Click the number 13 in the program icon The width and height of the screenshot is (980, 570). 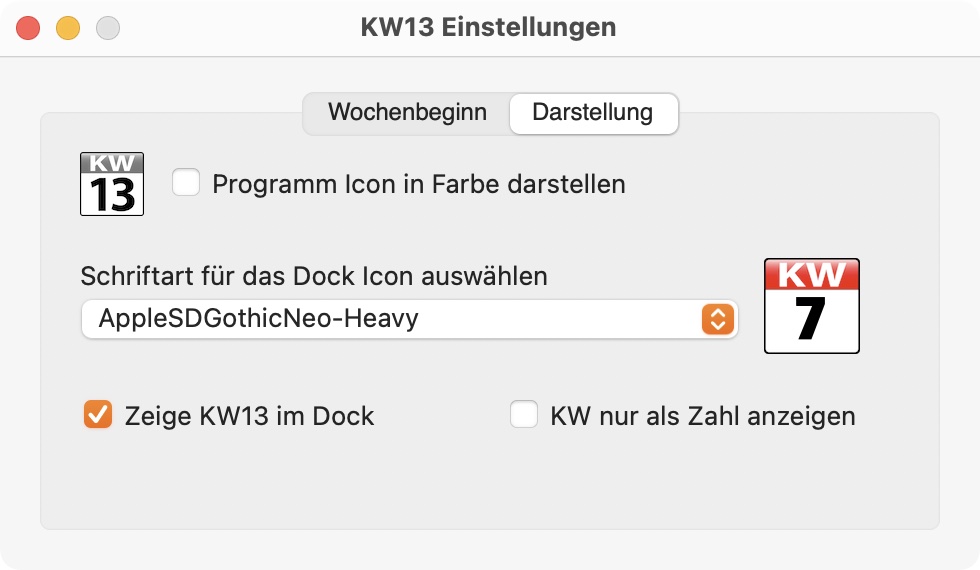coord(112,195)
